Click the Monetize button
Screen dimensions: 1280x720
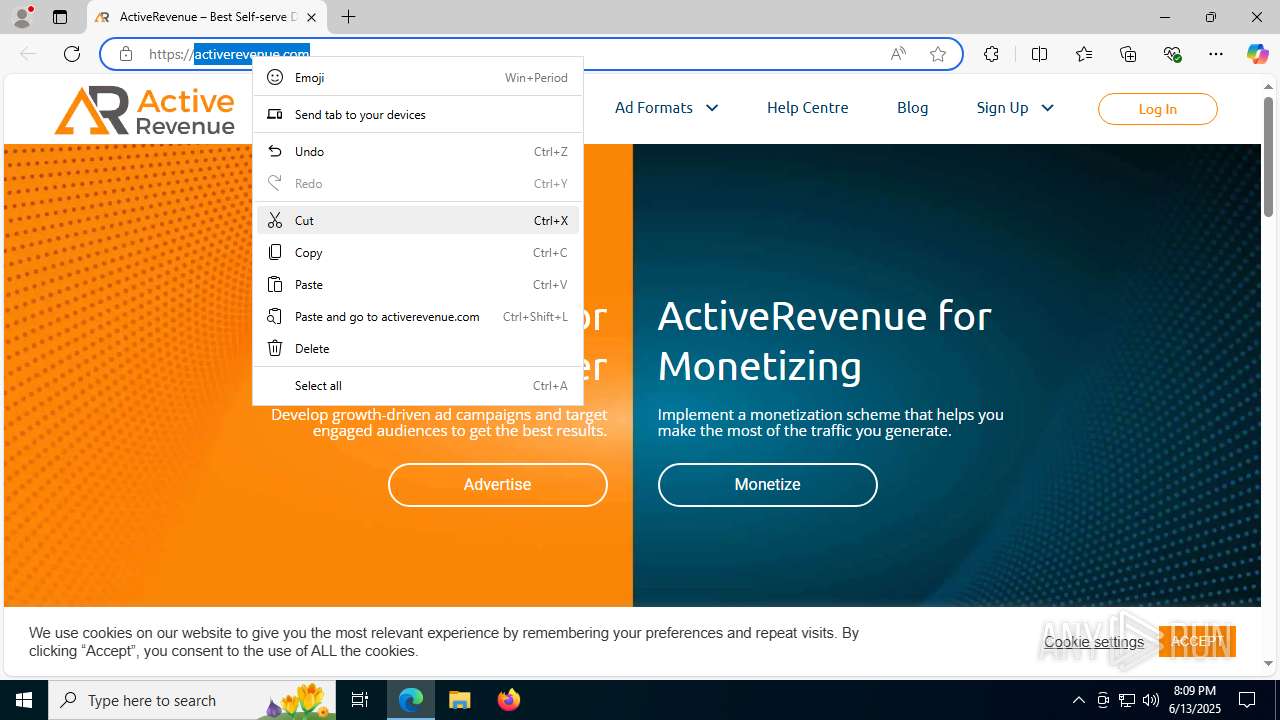[767, 485]
